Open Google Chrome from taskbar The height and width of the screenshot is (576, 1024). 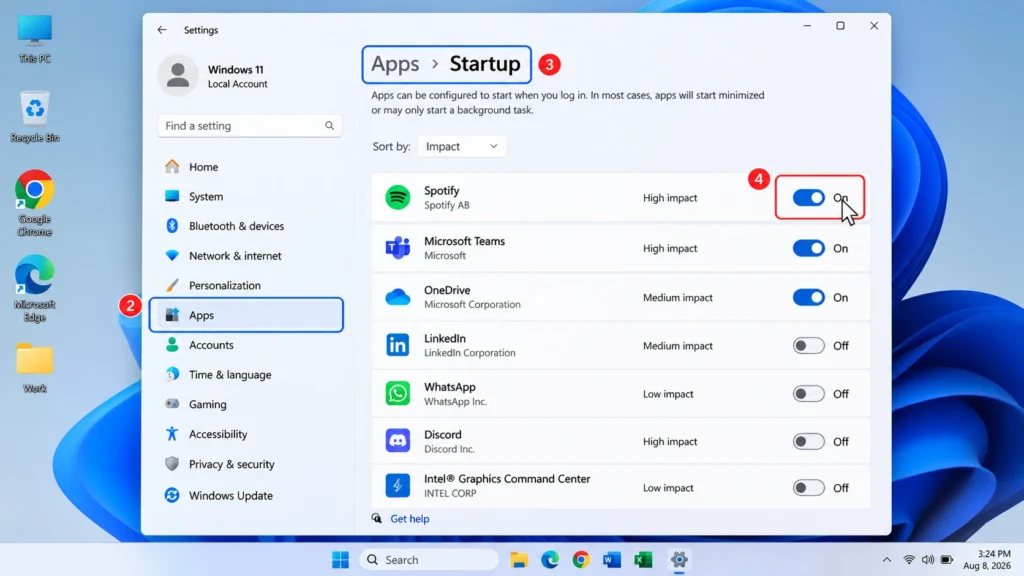point(581,560)
